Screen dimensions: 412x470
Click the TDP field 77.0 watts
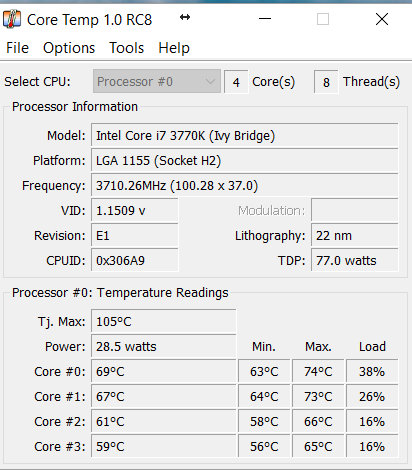[355, 261]
